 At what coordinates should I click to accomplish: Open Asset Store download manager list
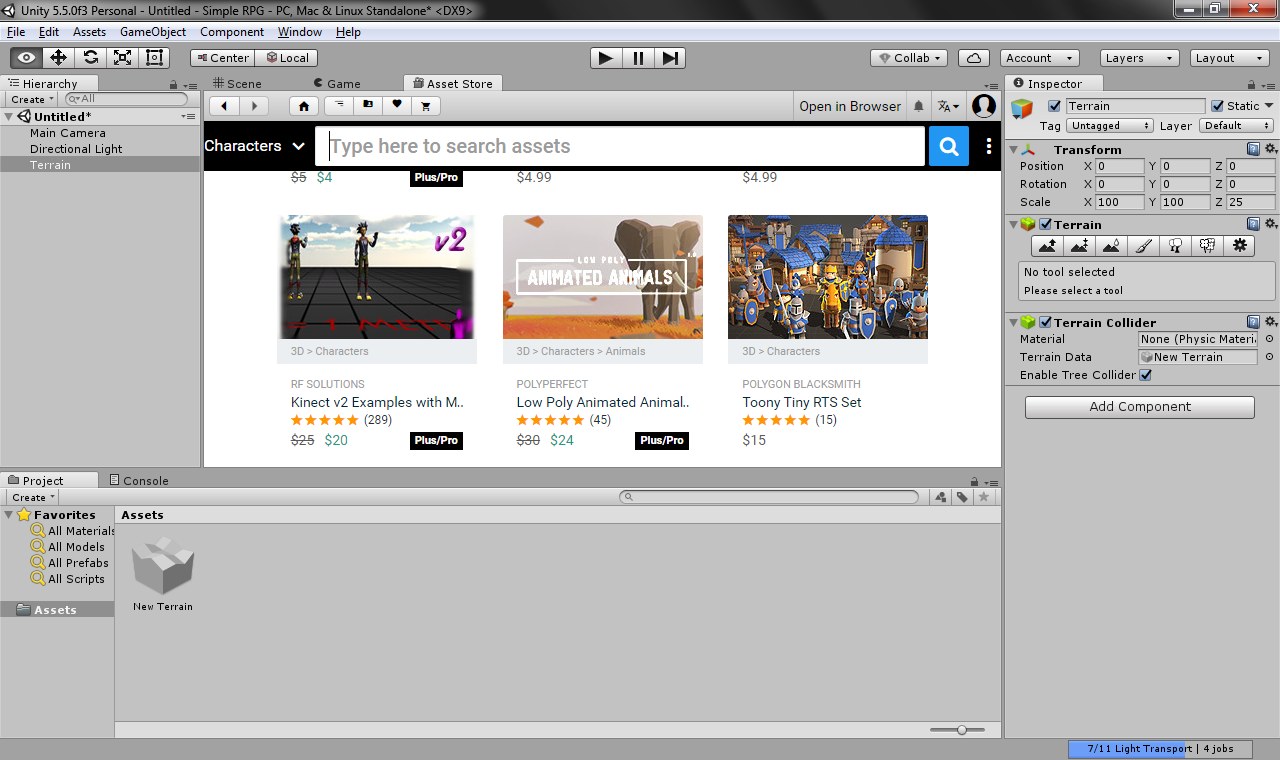click(x=339, y=105)
